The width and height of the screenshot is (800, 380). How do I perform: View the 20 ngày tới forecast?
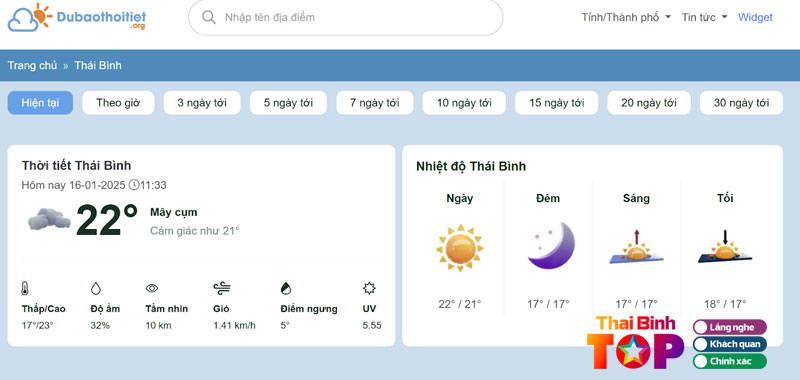(x=648, y=103)
